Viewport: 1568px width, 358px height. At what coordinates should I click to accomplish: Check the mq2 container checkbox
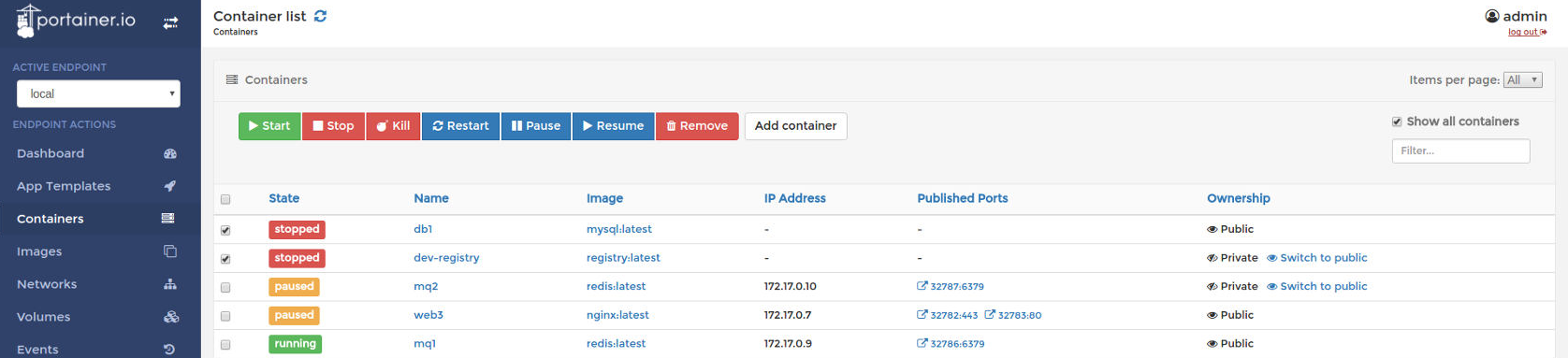(x=225, y=288)
